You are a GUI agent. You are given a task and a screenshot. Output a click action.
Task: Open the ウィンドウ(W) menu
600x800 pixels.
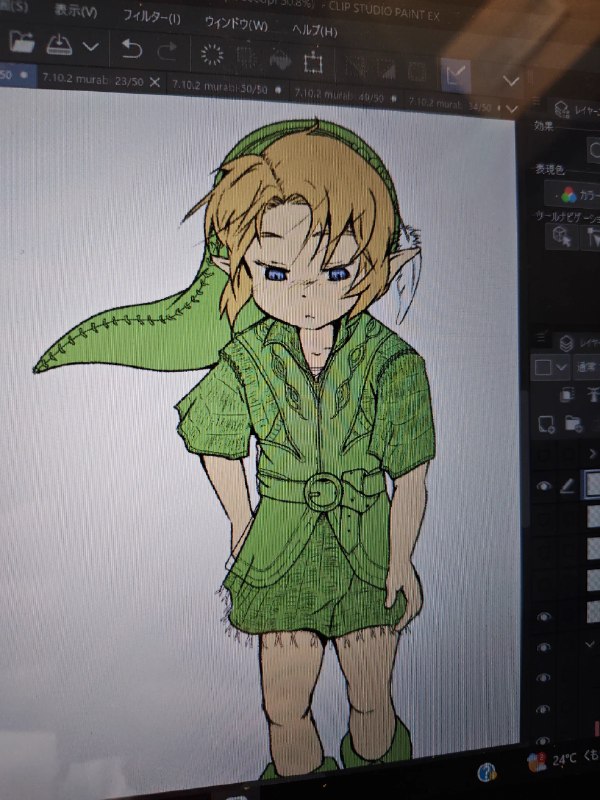(x=236, y=23)
